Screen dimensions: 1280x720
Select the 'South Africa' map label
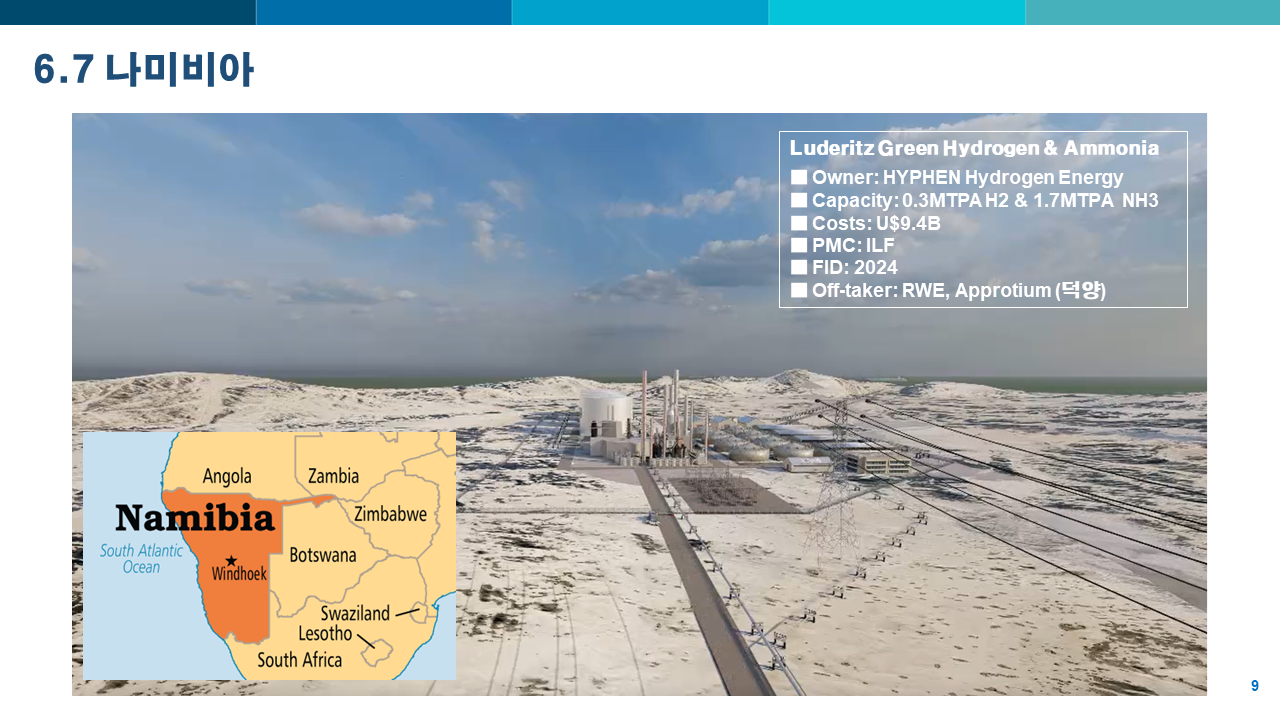300,660
